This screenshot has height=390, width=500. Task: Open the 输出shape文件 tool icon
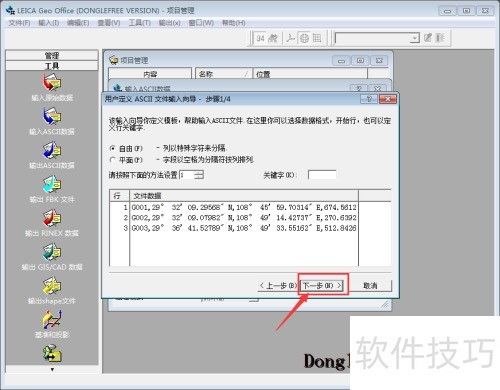[x=52, y=286]
